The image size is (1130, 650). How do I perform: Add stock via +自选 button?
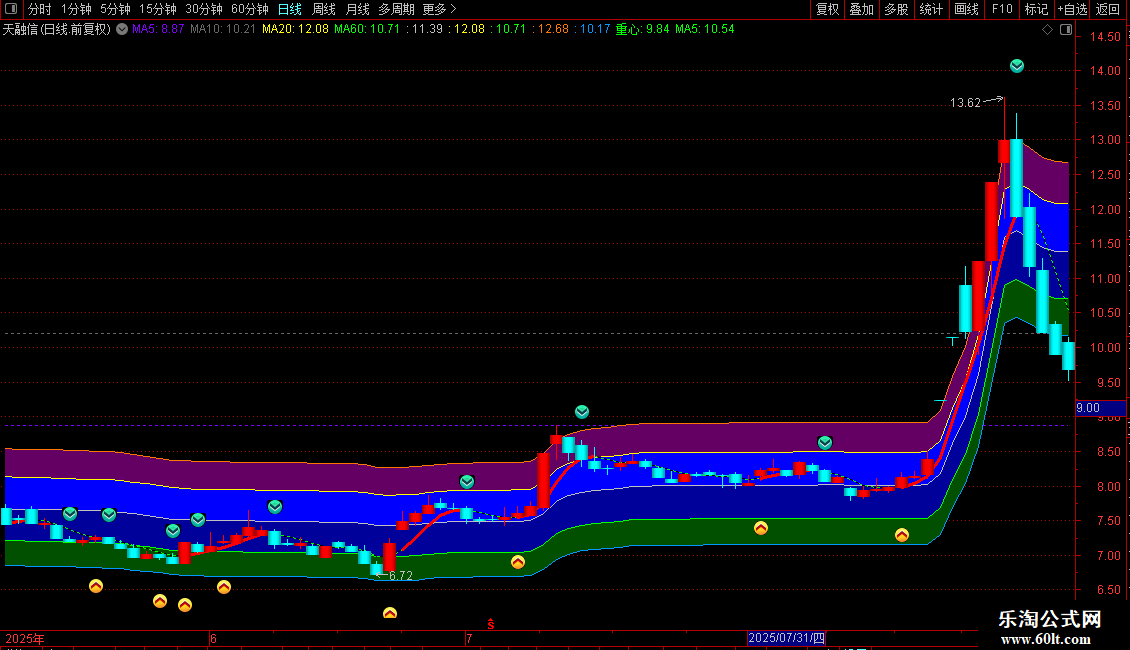click(1072, 9)
